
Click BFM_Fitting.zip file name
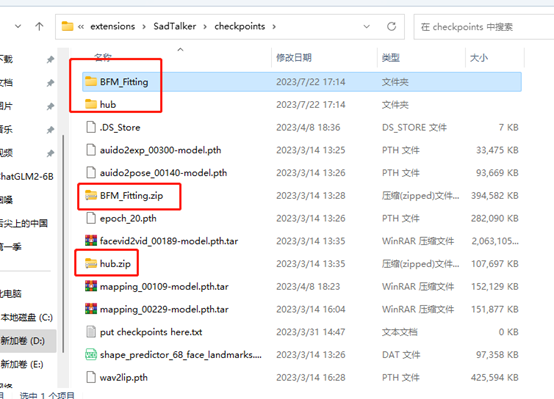click(x=131, y=196)
